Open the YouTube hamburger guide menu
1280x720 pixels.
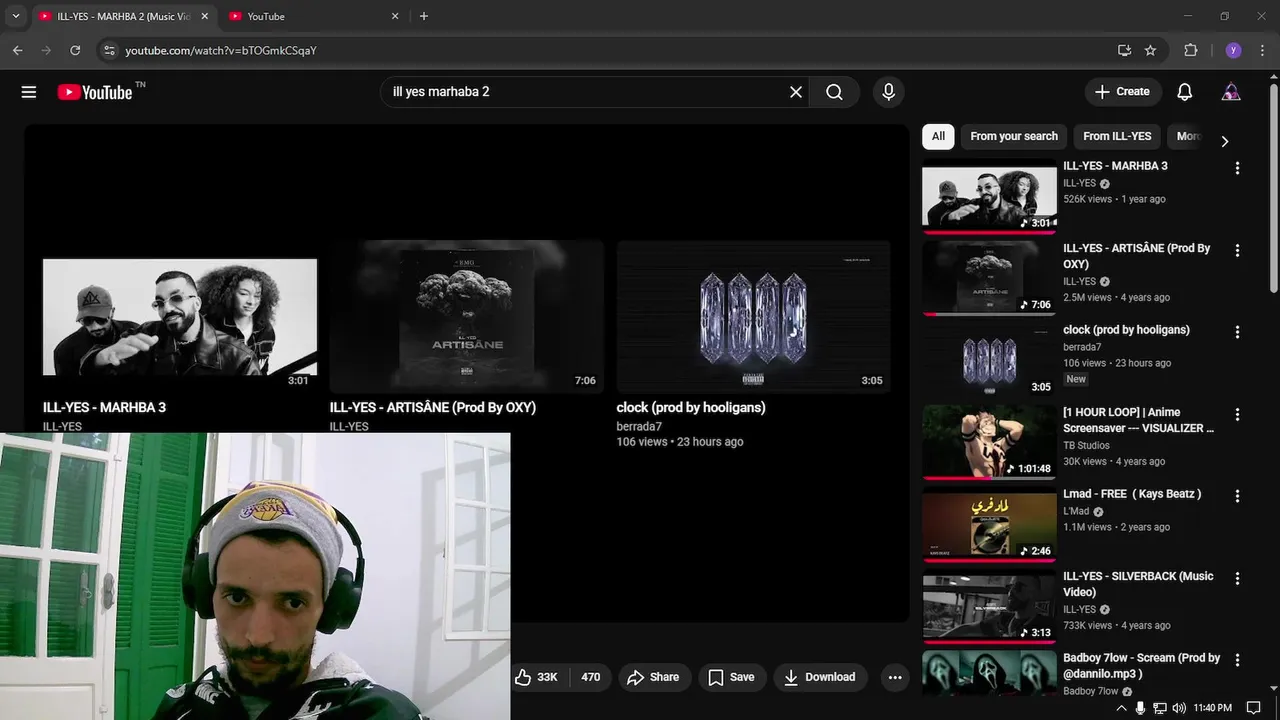coord(29,92)
